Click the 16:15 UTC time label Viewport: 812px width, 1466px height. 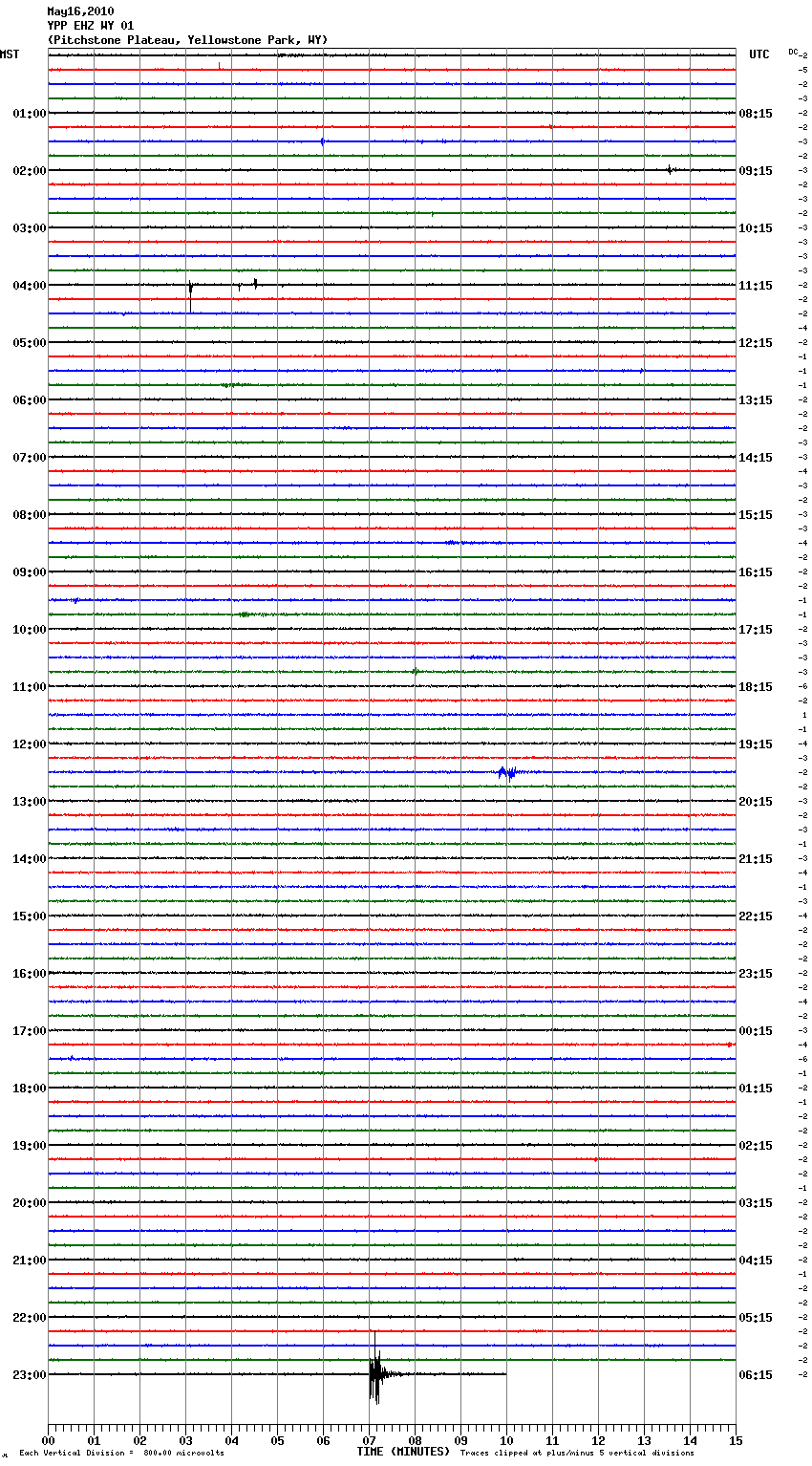pyautogui.click(x=756, y=572)
